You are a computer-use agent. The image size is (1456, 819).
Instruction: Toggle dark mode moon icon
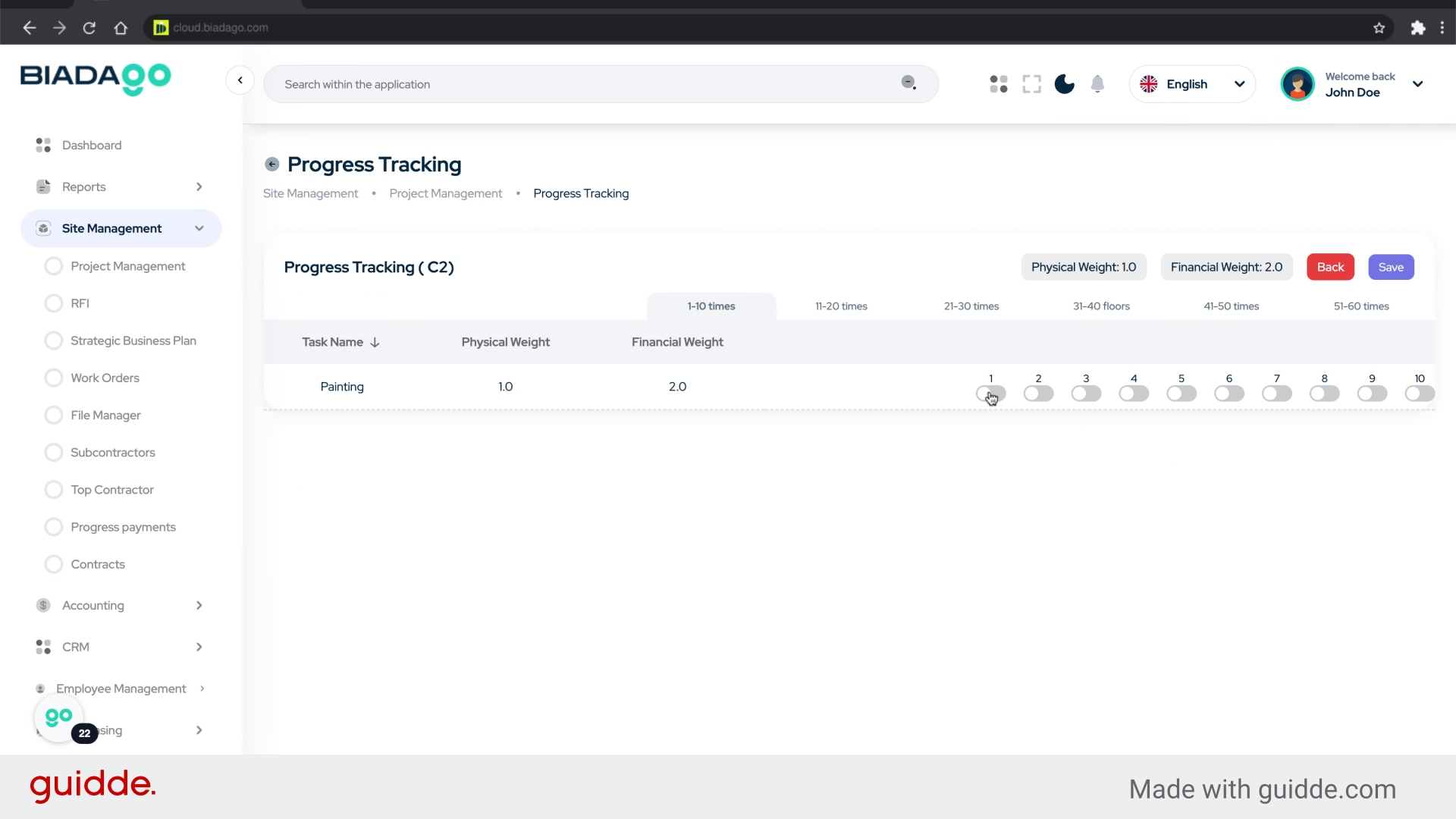[1064, 84]
